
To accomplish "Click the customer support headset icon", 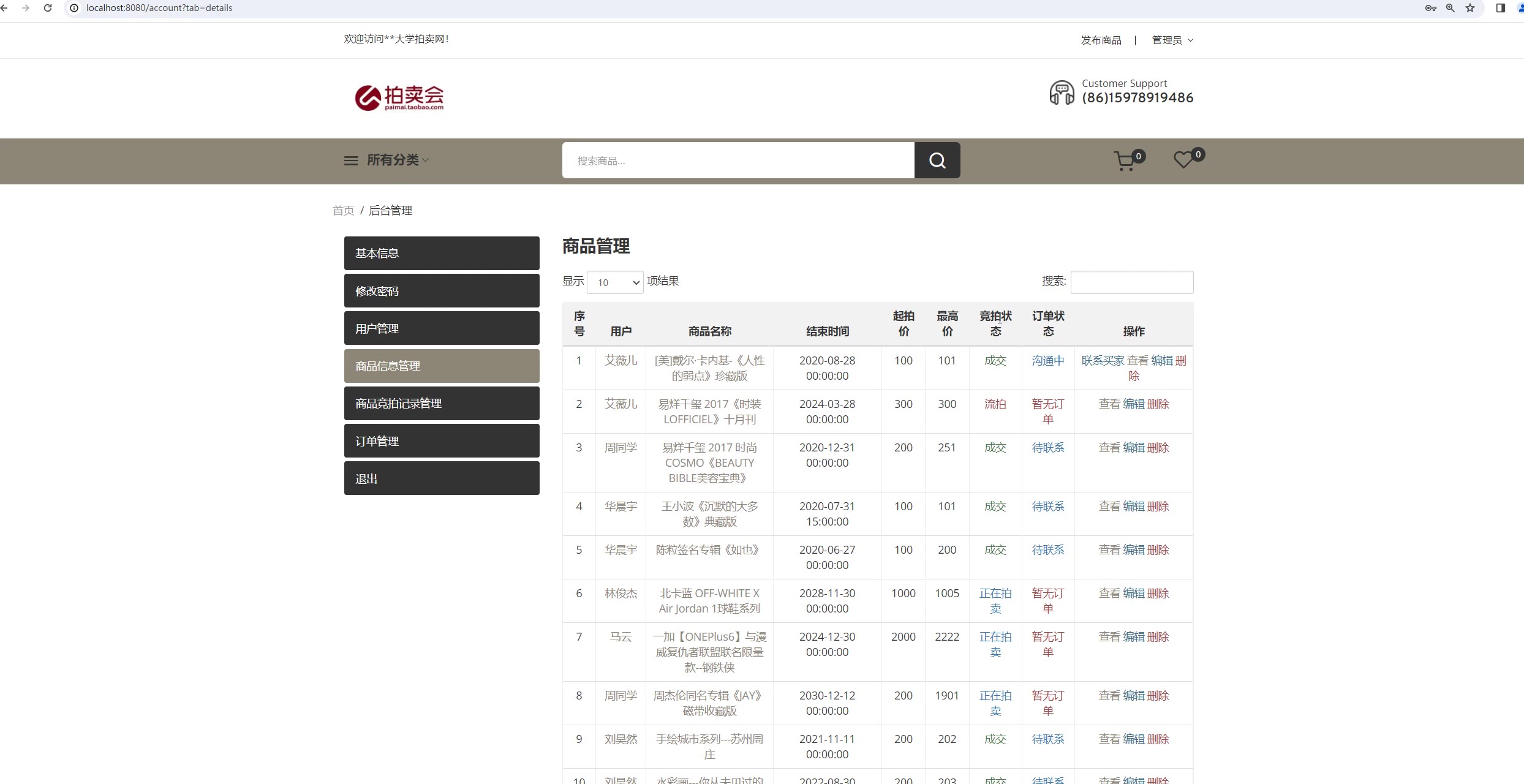I will pyautogui.click(x=1062, y=92).
